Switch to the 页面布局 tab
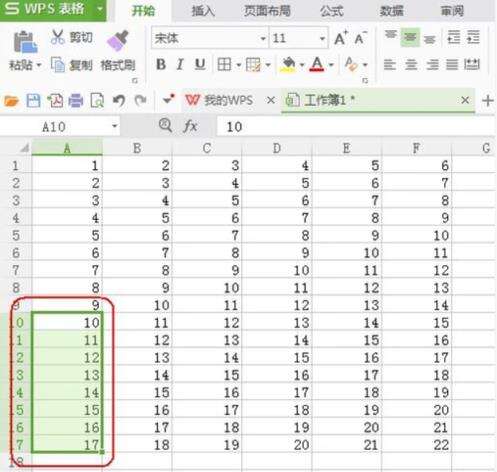 (267, 11)
